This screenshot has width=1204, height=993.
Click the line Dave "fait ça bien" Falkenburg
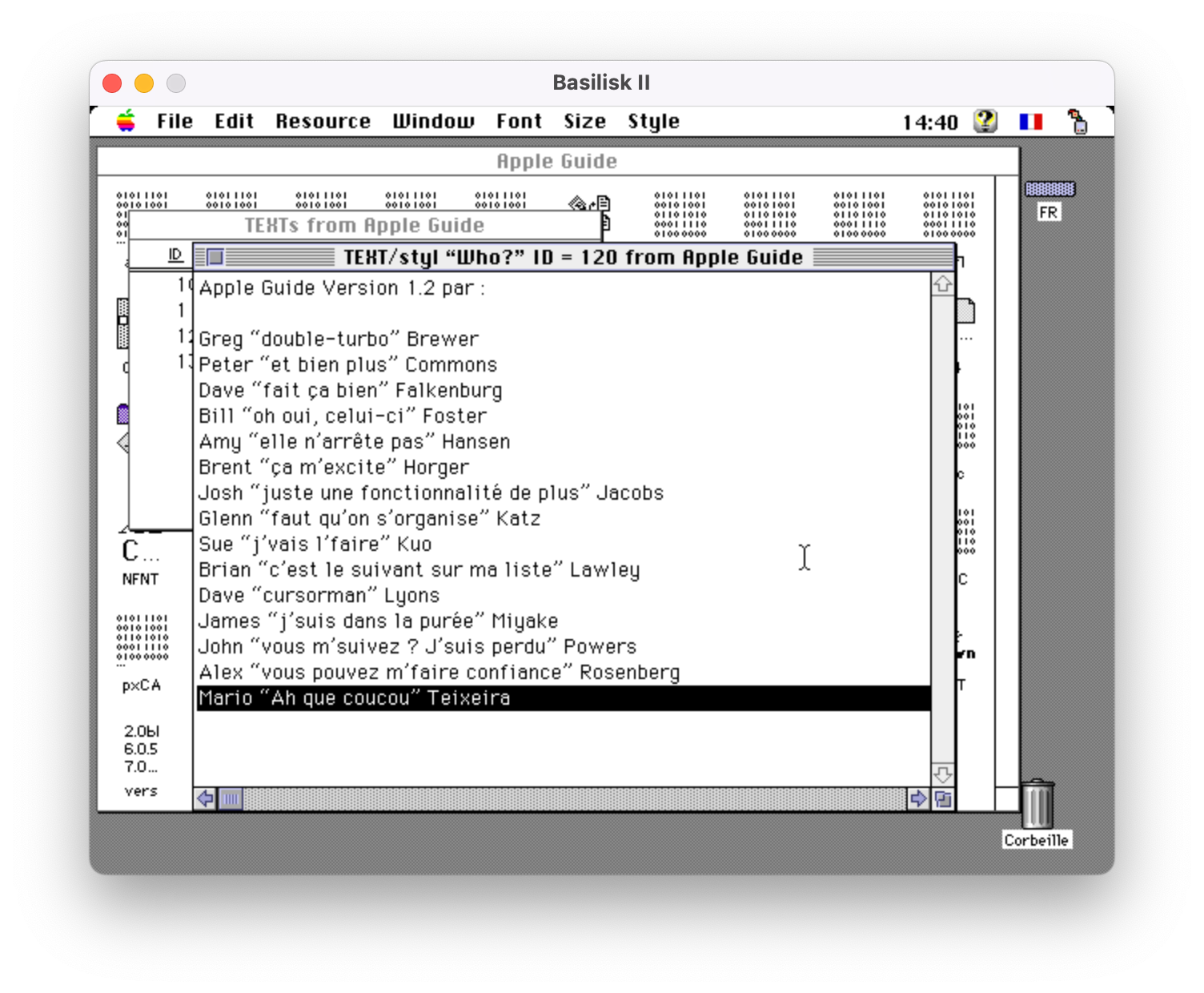(351, 391)
